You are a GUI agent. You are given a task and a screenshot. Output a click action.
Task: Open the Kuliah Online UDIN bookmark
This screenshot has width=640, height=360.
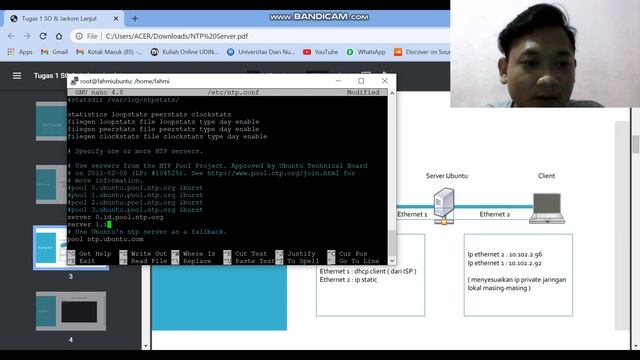(x=184, y=52)
